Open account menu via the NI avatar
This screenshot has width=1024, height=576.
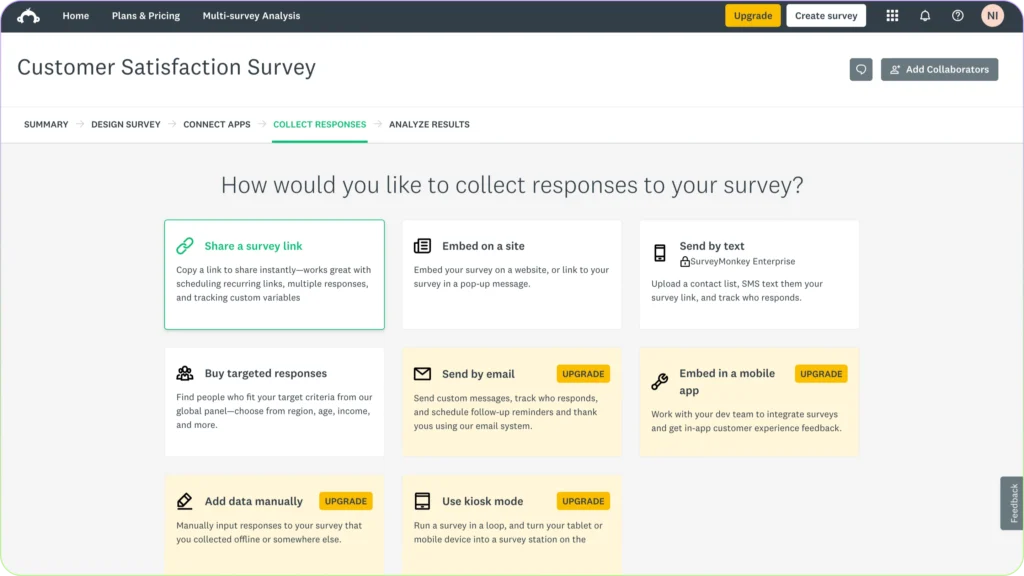[991, 15]
